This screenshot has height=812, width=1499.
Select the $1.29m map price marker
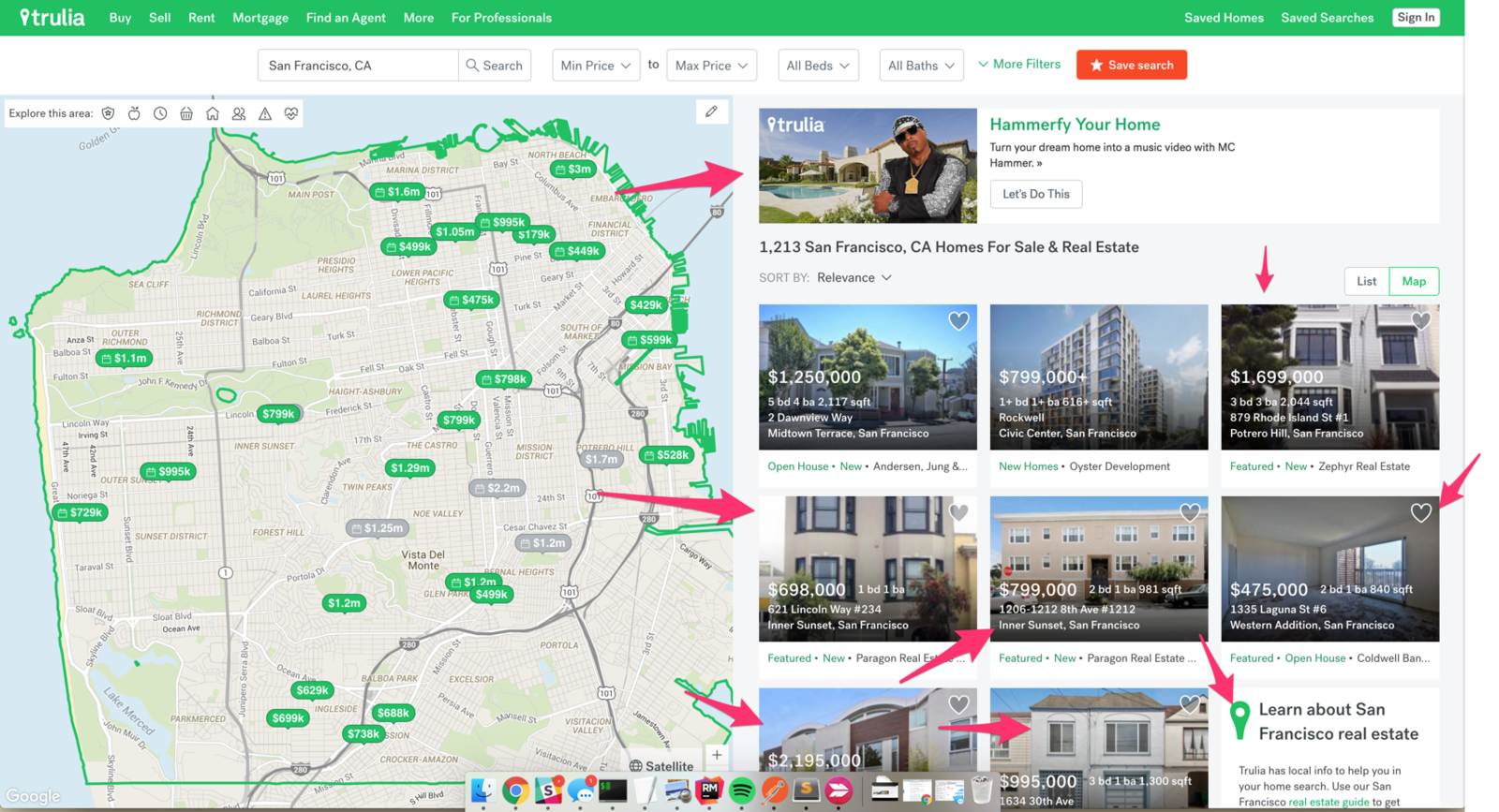tap(410, 468)
